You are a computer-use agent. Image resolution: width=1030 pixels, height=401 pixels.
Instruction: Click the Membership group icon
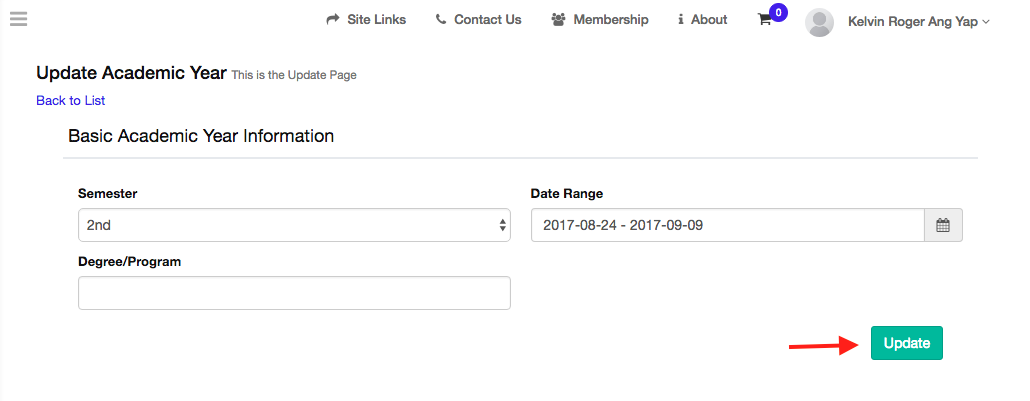coord(559,20)
